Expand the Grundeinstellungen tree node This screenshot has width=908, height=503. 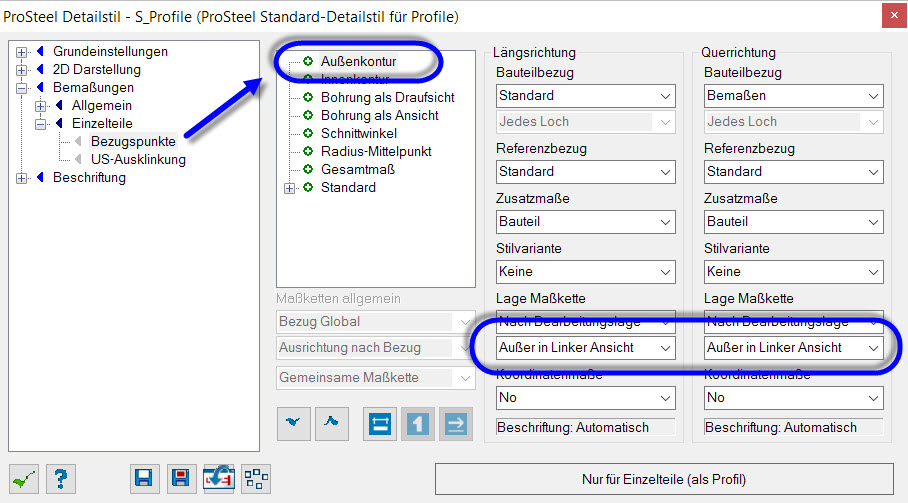coord(21,52)
